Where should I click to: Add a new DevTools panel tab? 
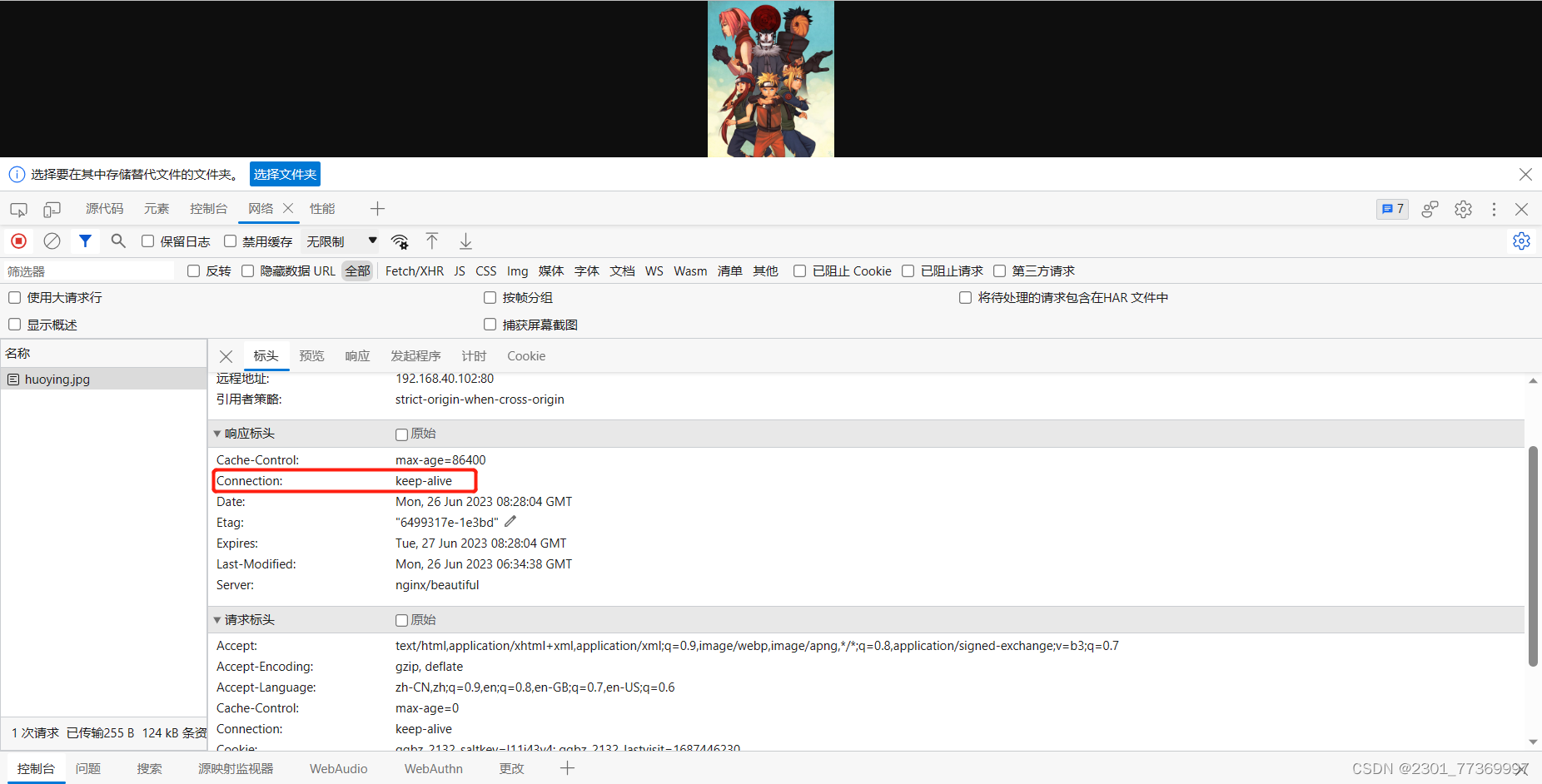(377, 209)
